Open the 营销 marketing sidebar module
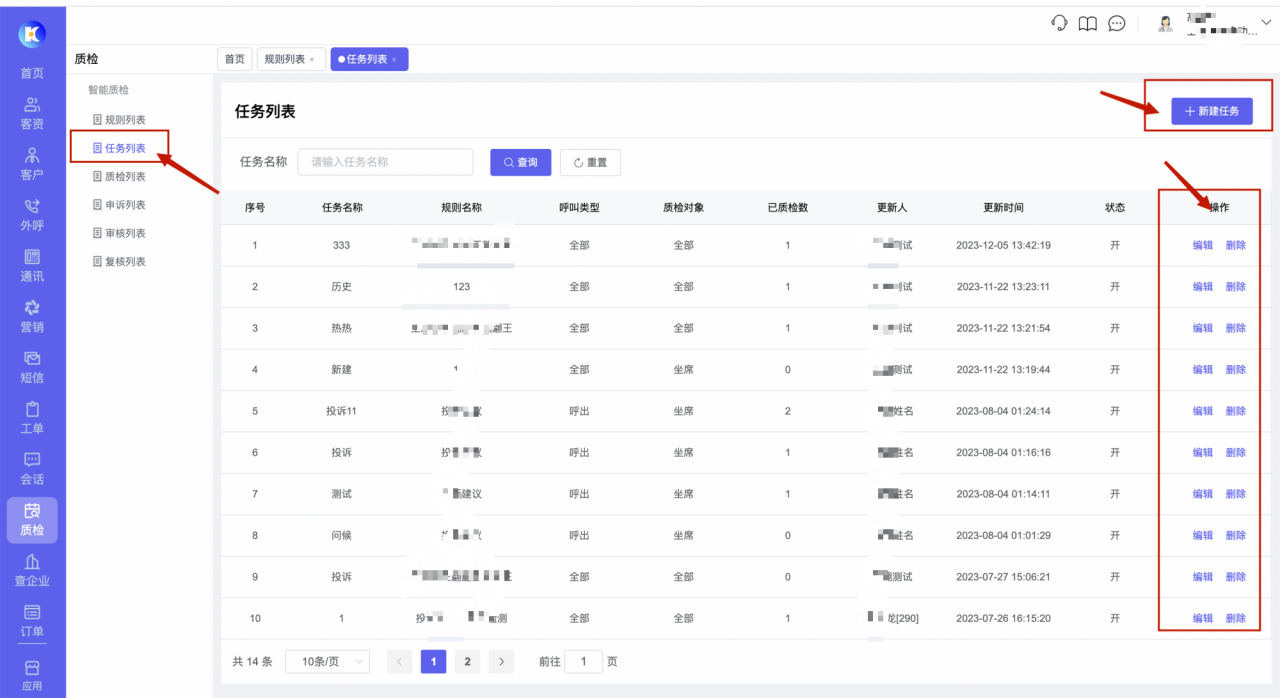Screen dimensions: 1280x698 tap(32, 317)
